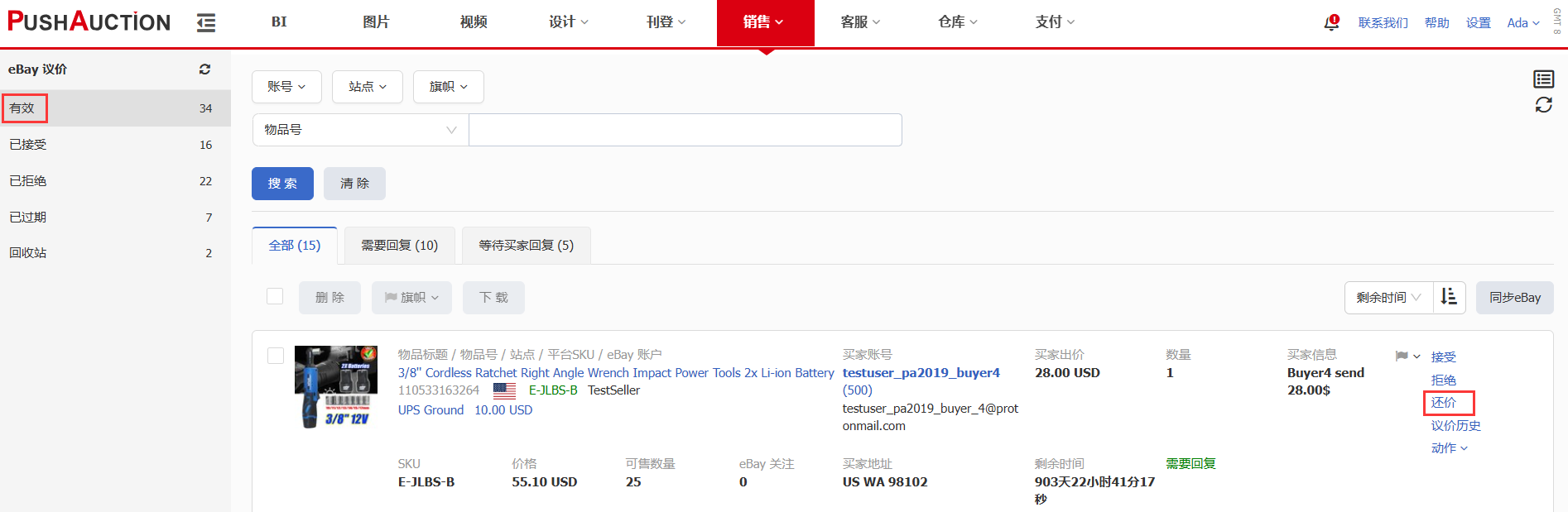Toggle the sort order icon beside 剩余时间
The width and height of the screenshot is (1568, 512).
pos(1449,297)
